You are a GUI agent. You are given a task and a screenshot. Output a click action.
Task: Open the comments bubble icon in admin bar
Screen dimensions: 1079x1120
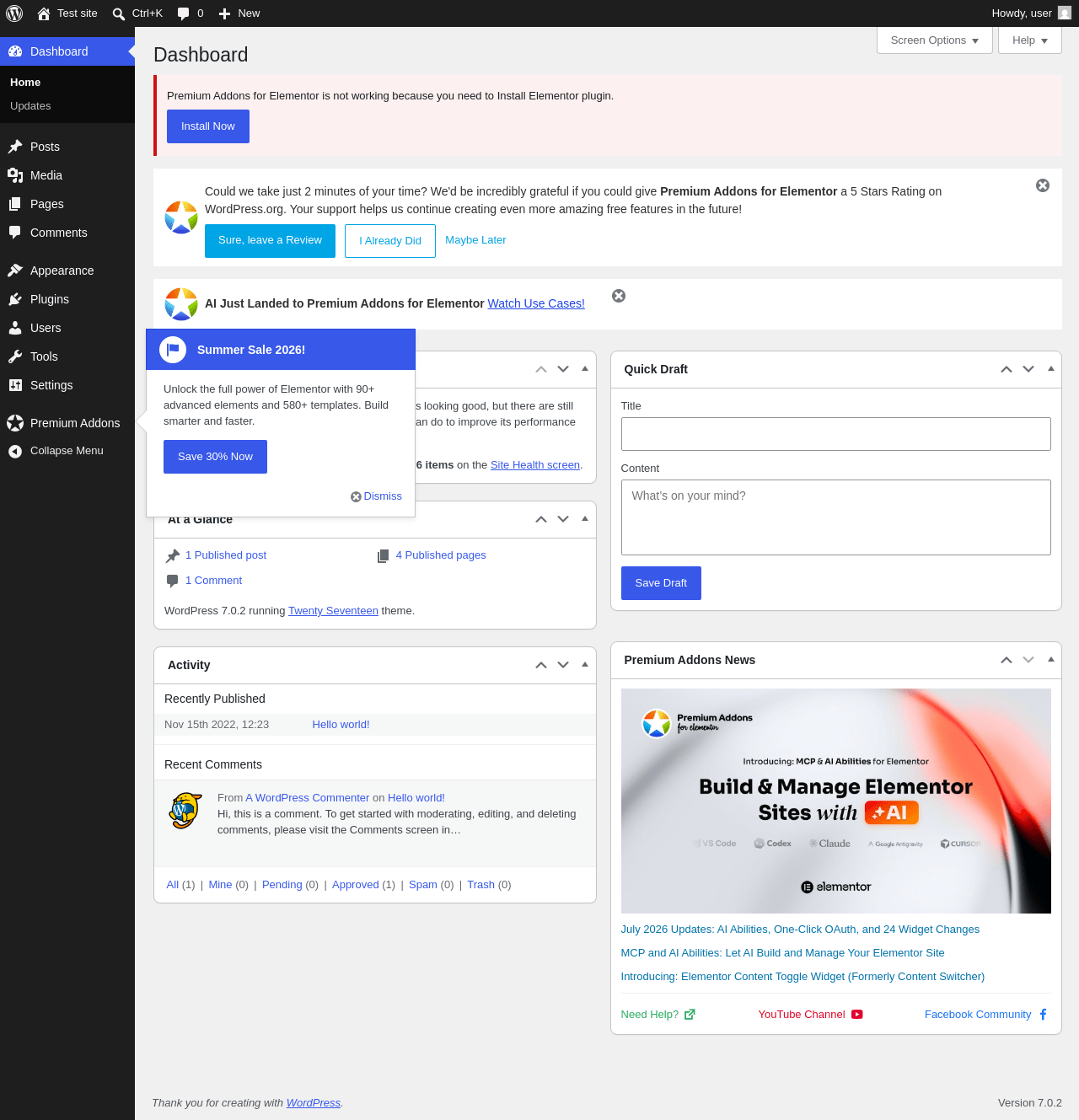click(183, 13)
